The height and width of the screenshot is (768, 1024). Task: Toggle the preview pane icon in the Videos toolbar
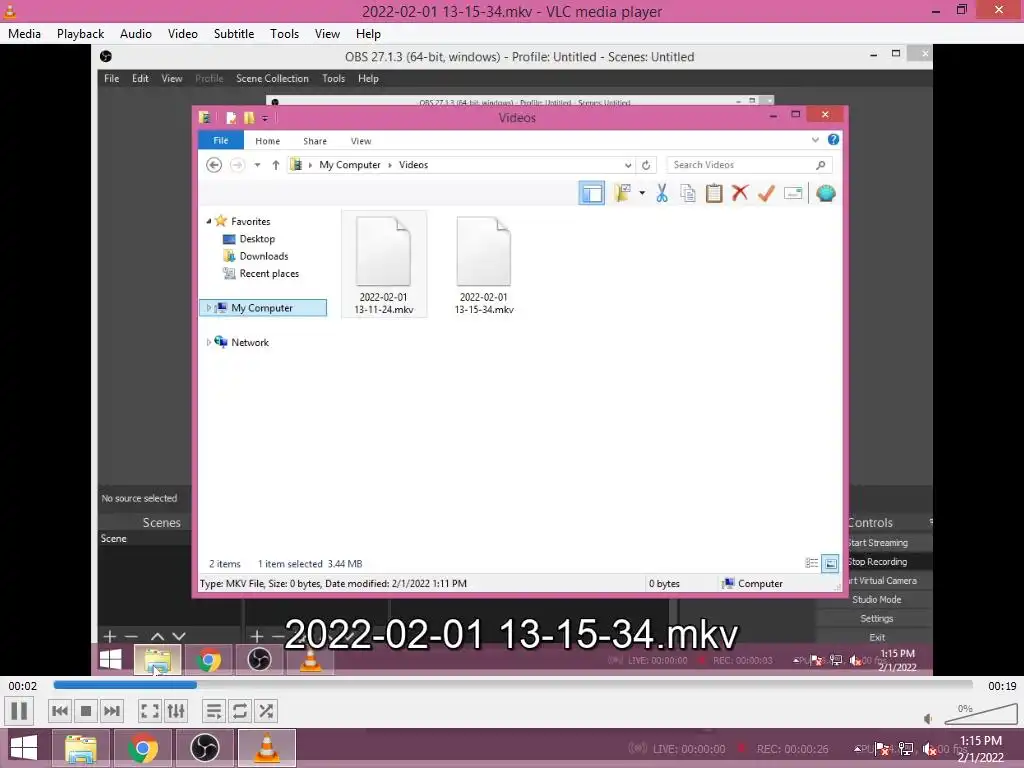coord(592,193)
